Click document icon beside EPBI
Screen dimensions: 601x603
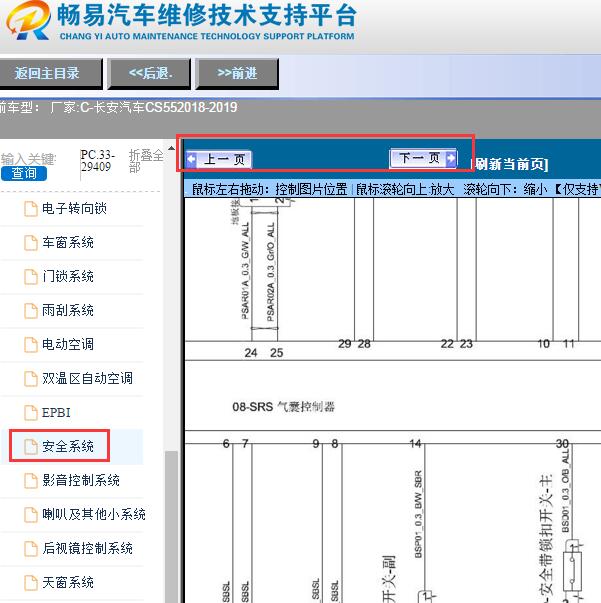[31, 413]
